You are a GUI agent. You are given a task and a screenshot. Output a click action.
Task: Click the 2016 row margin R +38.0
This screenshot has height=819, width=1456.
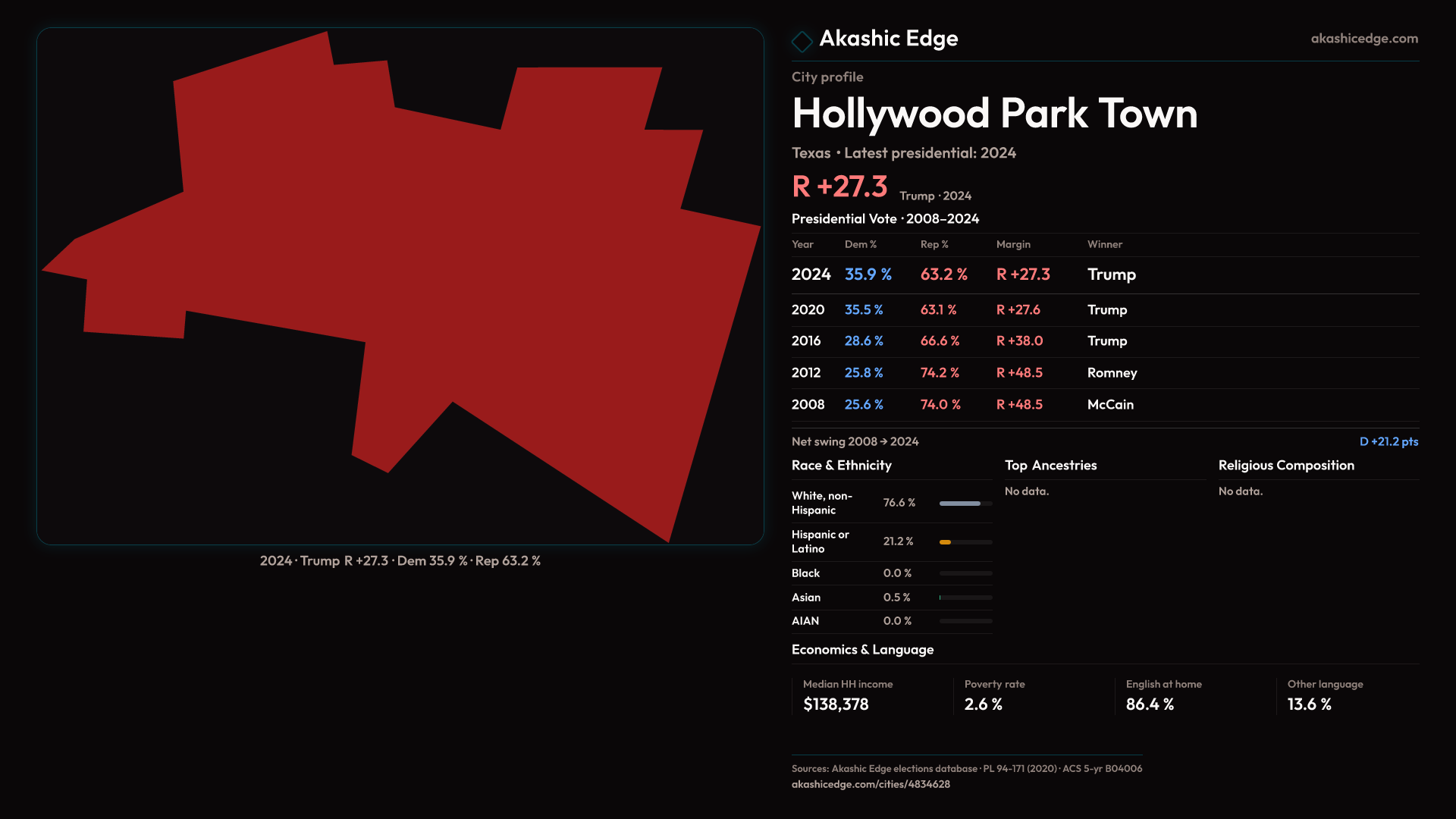point(1019,341)
